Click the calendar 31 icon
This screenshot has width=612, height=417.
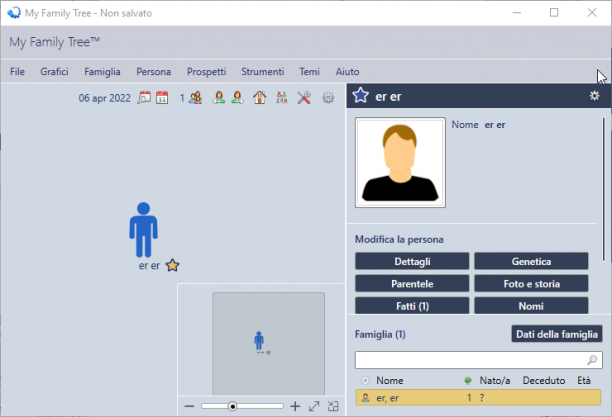click(x=162, y=98)
